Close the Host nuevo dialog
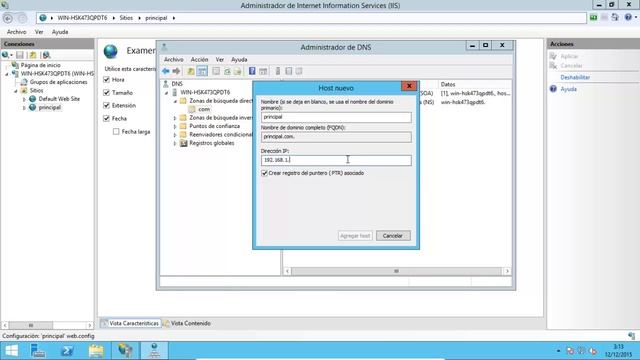 pyautogui.click(x=409, y=86)
